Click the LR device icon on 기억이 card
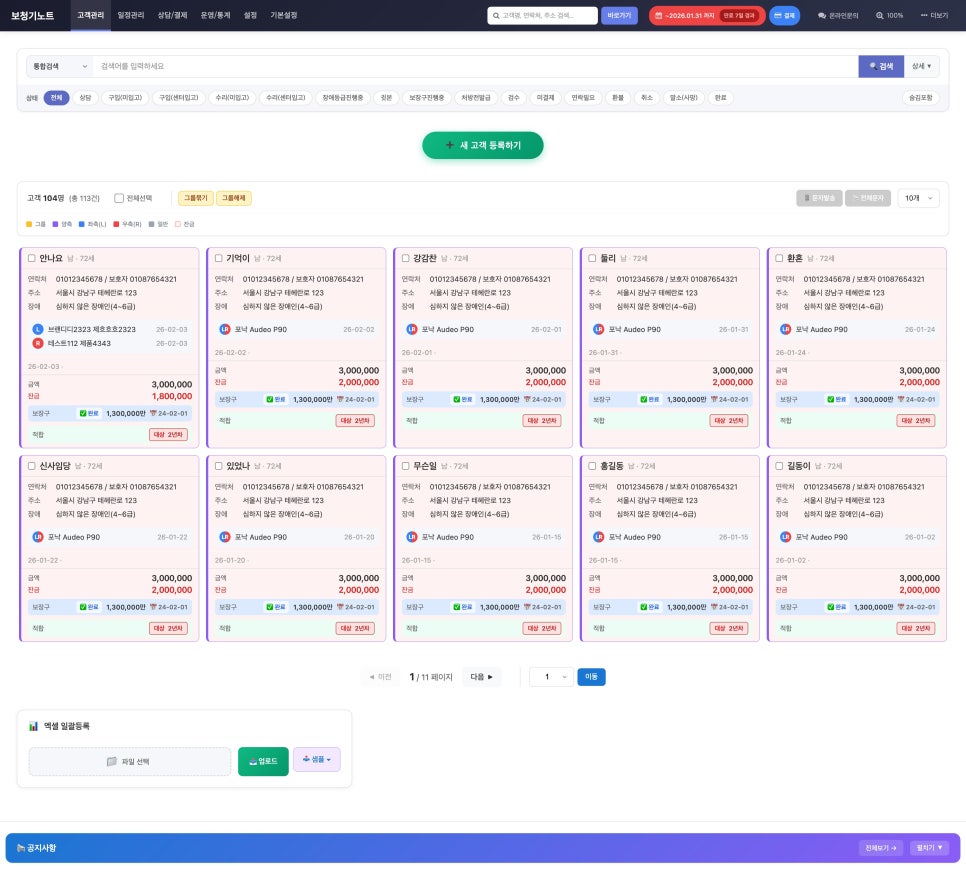This screenshot has width=966, height=874. point(225,329)
